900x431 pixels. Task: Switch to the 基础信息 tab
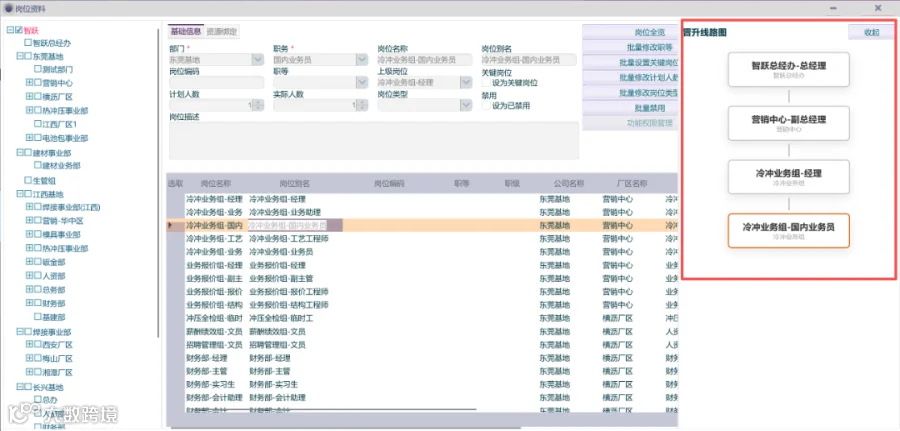pos(187,31)
